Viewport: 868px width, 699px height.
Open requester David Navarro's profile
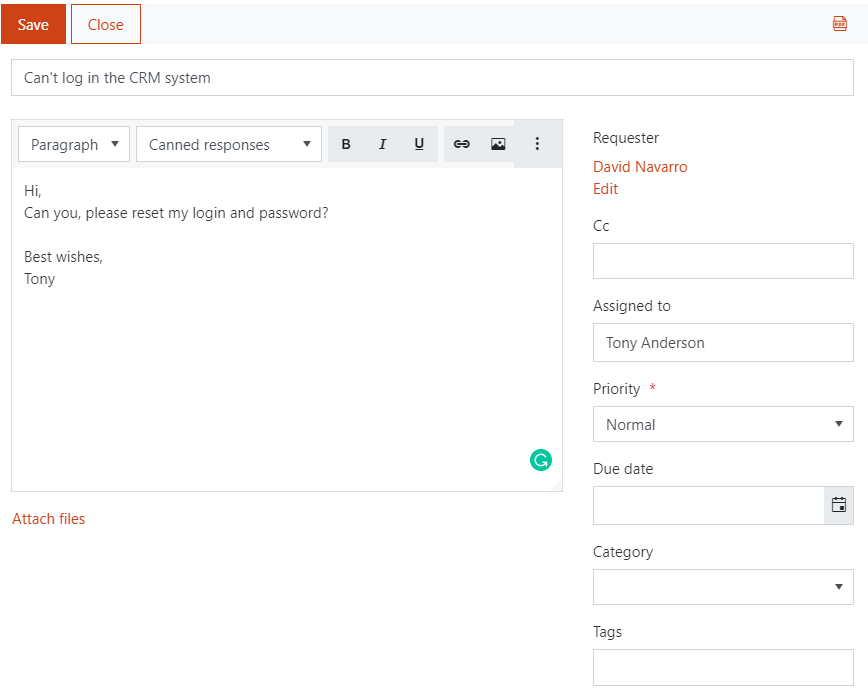[x=640, y=167]
